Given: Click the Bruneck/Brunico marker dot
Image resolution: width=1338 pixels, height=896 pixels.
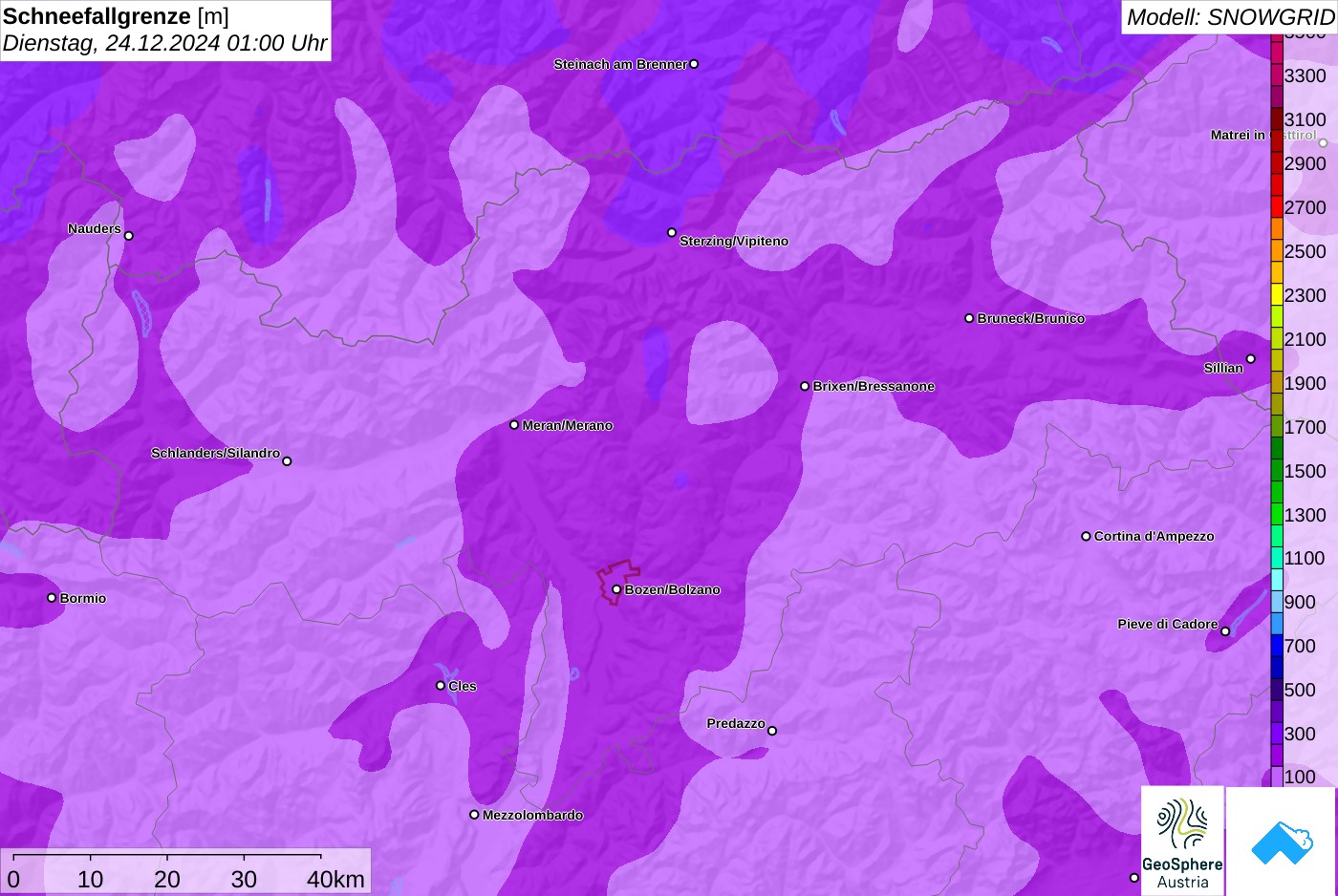Looking at the screenshot, I should (x=969, y=318).
